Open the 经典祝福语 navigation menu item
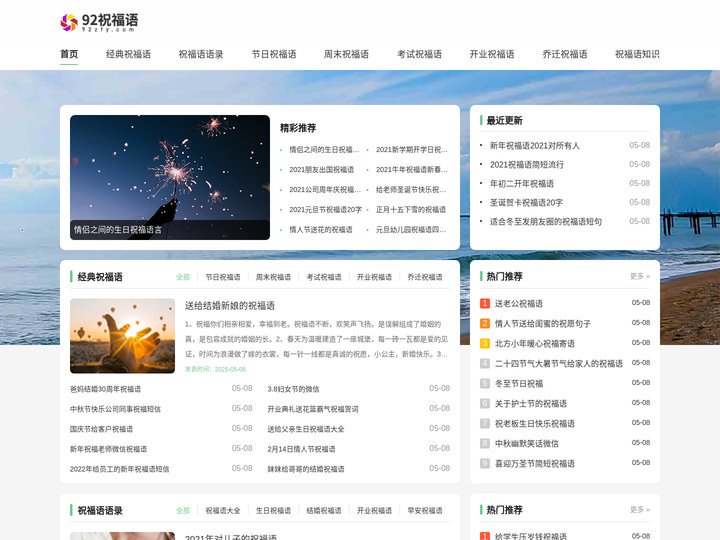The image size is (720, 540). click(128, 54)
